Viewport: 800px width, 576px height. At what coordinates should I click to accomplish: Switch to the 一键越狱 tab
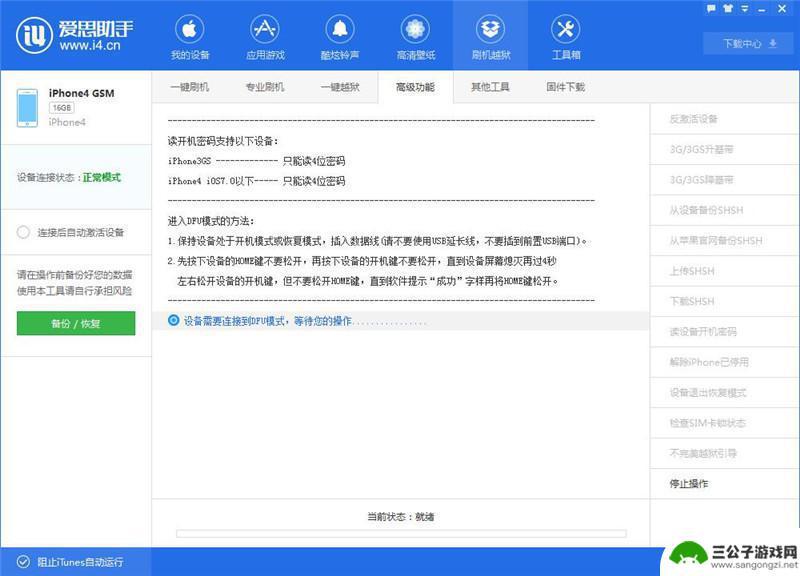pyautogui.click(x=340, y=87)
